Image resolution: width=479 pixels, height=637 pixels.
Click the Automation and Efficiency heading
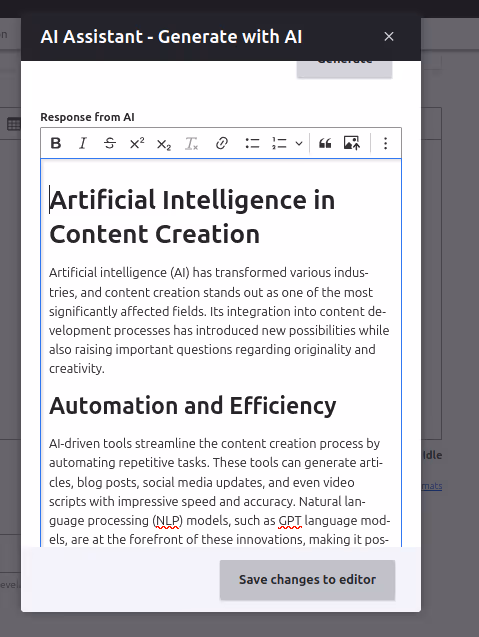(x=193, y=406)
